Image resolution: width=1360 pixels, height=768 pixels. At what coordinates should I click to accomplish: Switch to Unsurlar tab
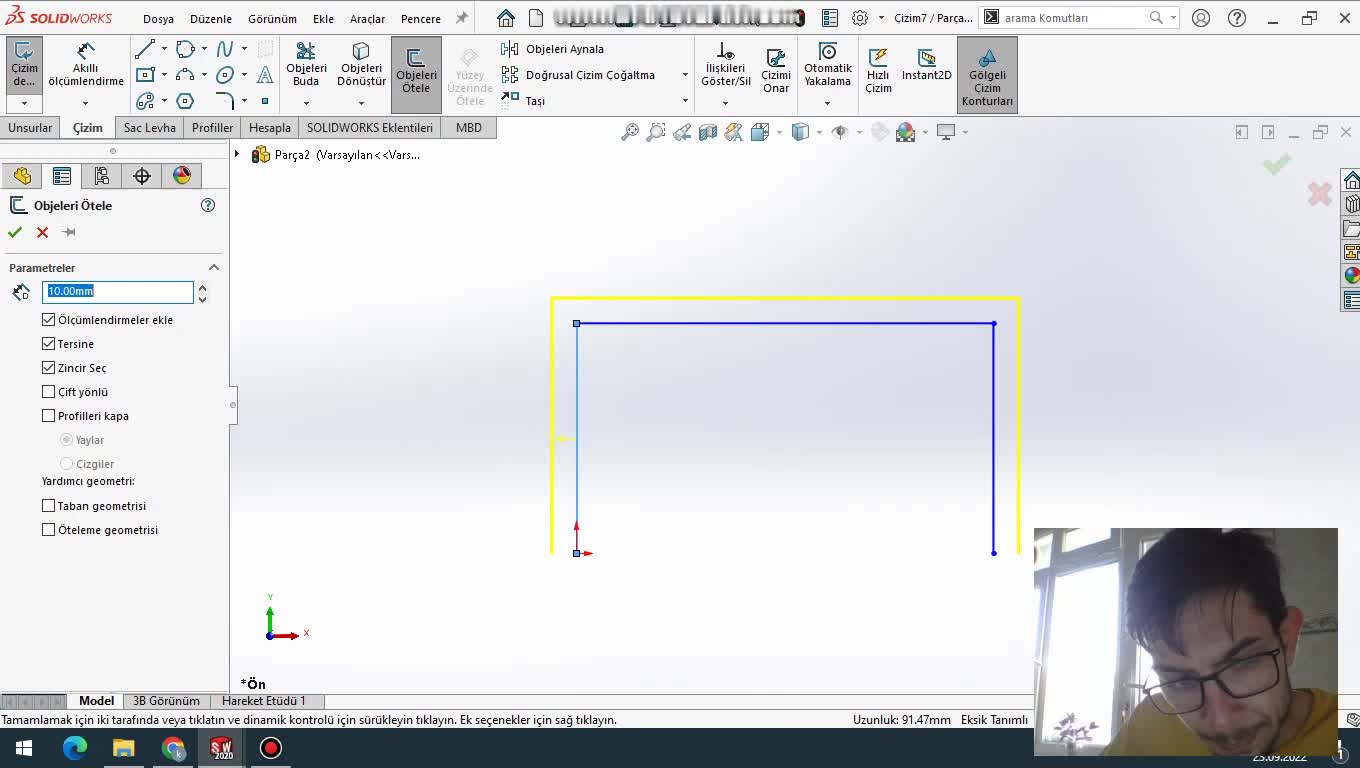tap(30, 128)
